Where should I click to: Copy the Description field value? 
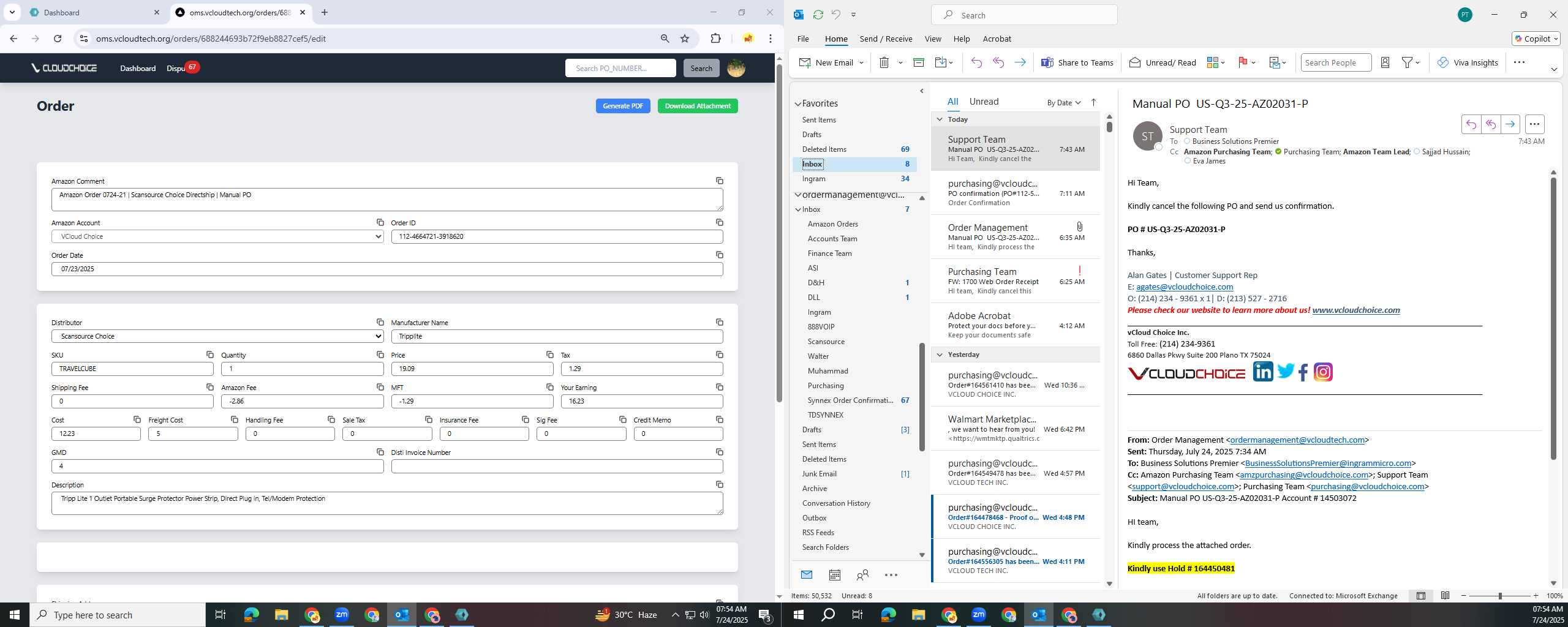pyautogui.click(x=719, y=484)
